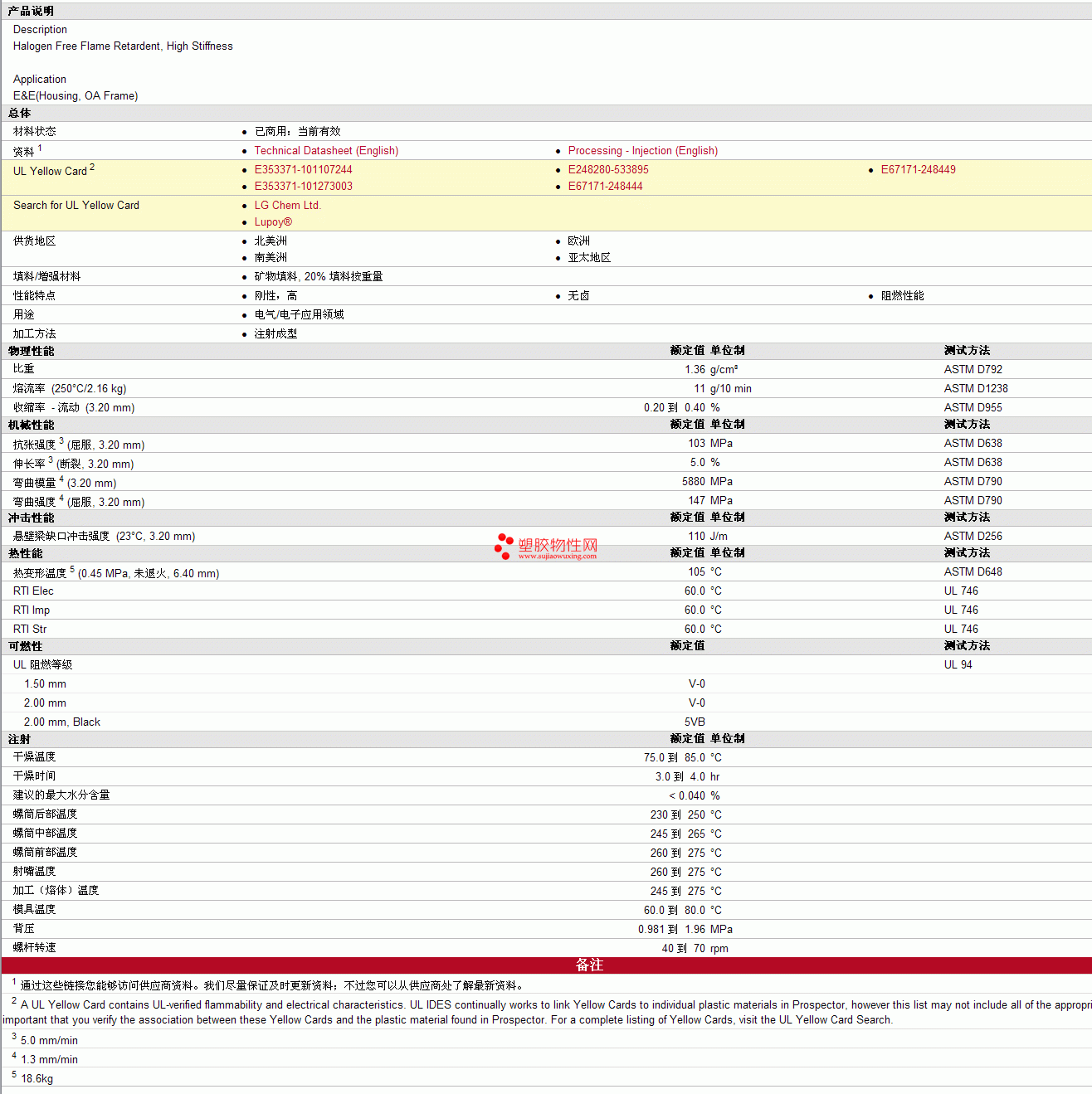Select ASTM D256 test method cell
The width and height of the screenshot is (1092, 1094).
pyautogui.click(x=973, y=537)
